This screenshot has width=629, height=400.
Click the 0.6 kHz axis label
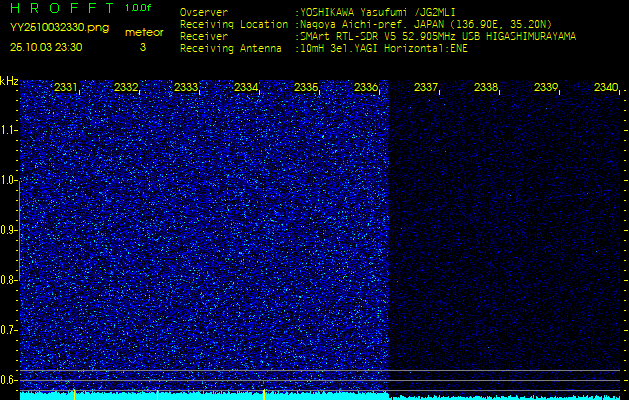tap(8, 380)
